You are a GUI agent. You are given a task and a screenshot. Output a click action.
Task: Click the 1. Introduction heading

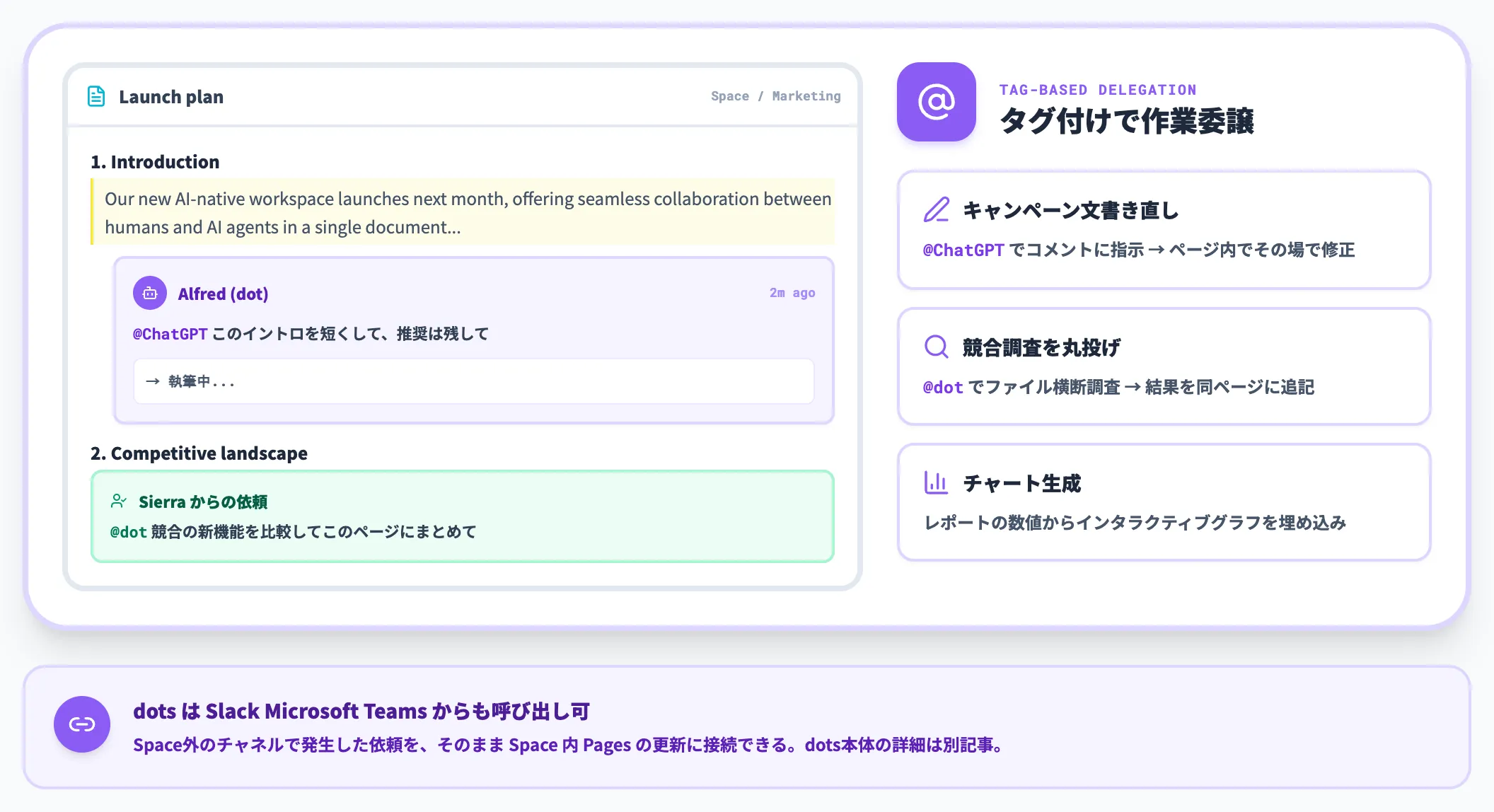(x=155, y=162)
